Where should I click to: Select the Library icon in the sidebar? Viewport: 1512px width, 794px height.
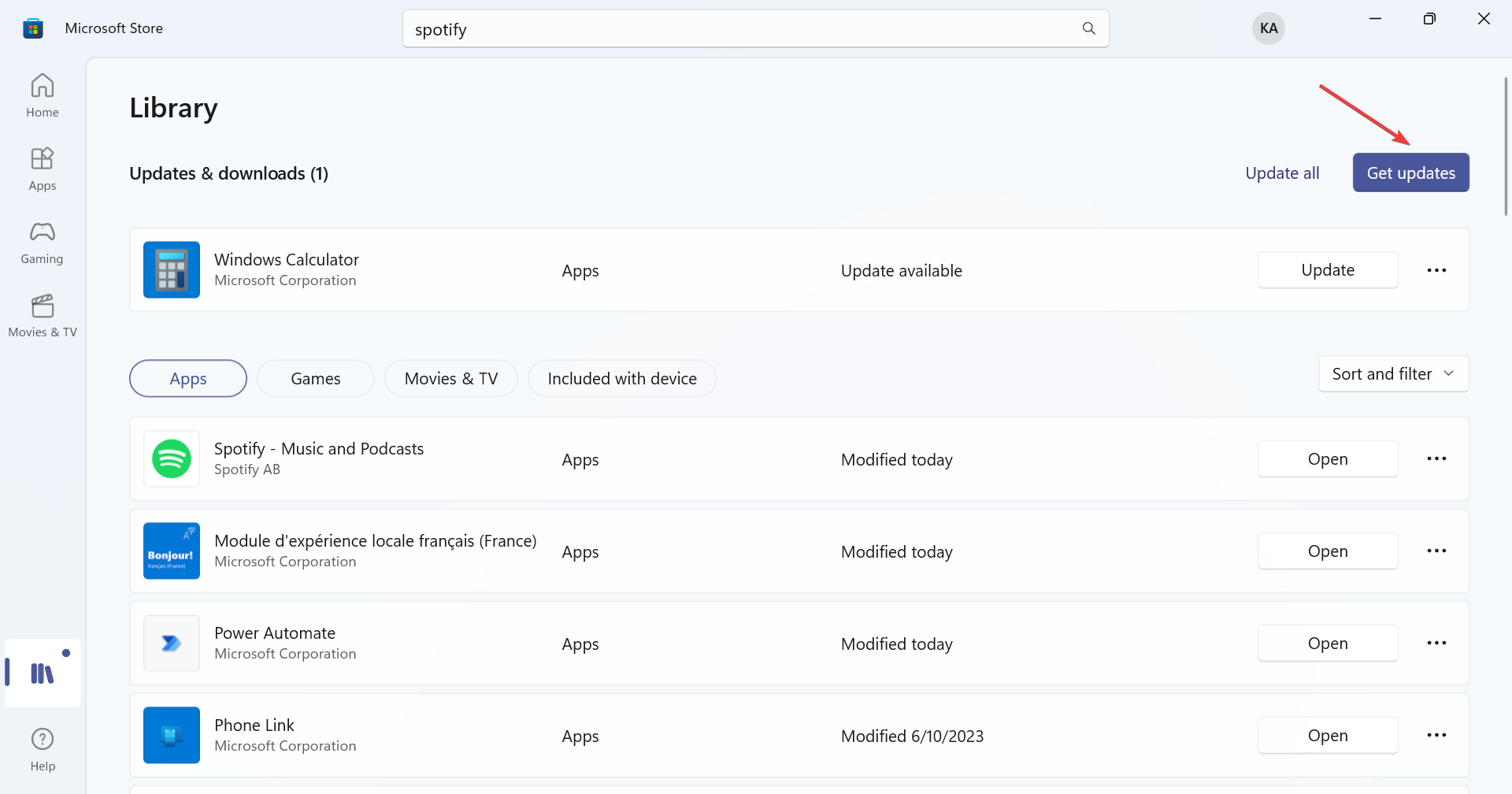[x=42, y=672]
